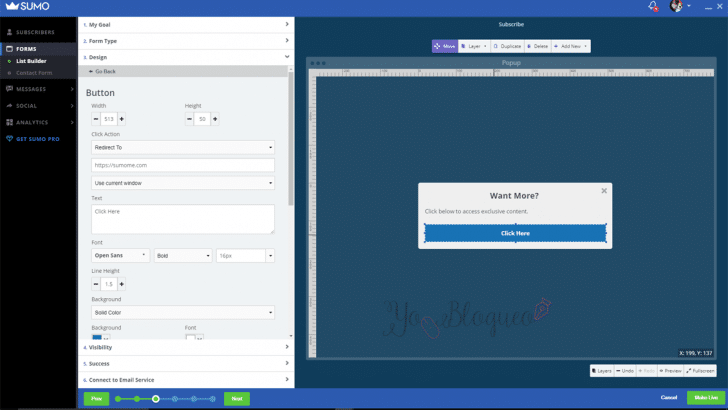This screenshot has width=728, height=410.
Task: Open the Layer toolbar dropdown
Action: 474,46
